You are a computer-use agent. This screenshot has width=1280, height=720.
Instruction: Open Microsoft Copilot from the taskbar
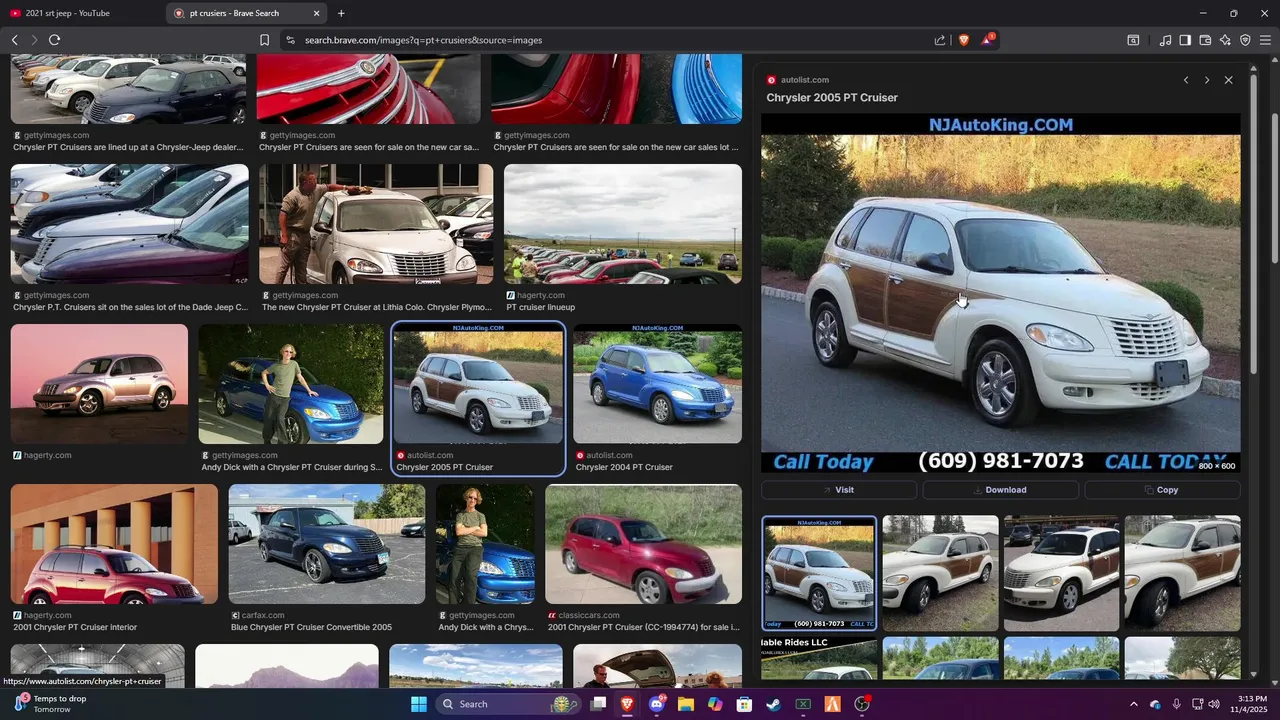pos(715,704)
